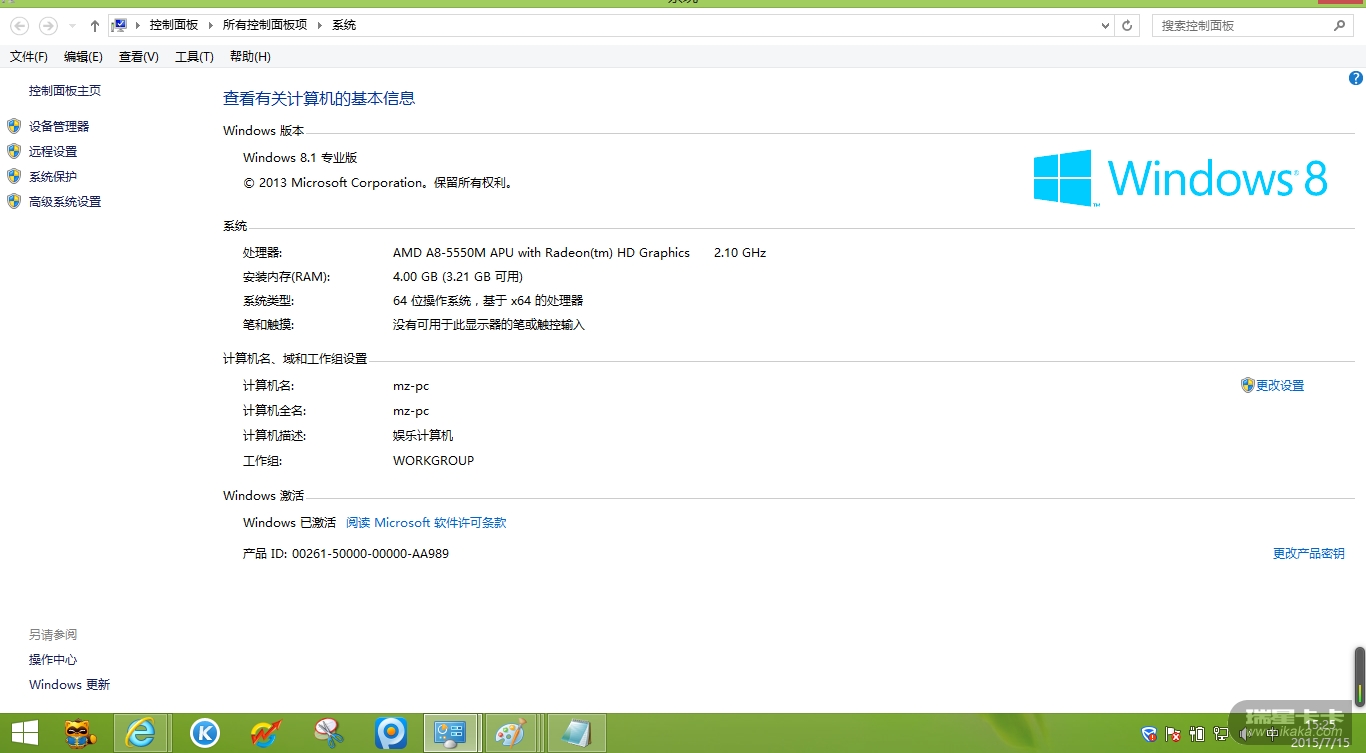Click 所有控制面板项 in the address breadcrumb
The height and width of the screenshot is (753, 1366).
click(x=265, y=25)
